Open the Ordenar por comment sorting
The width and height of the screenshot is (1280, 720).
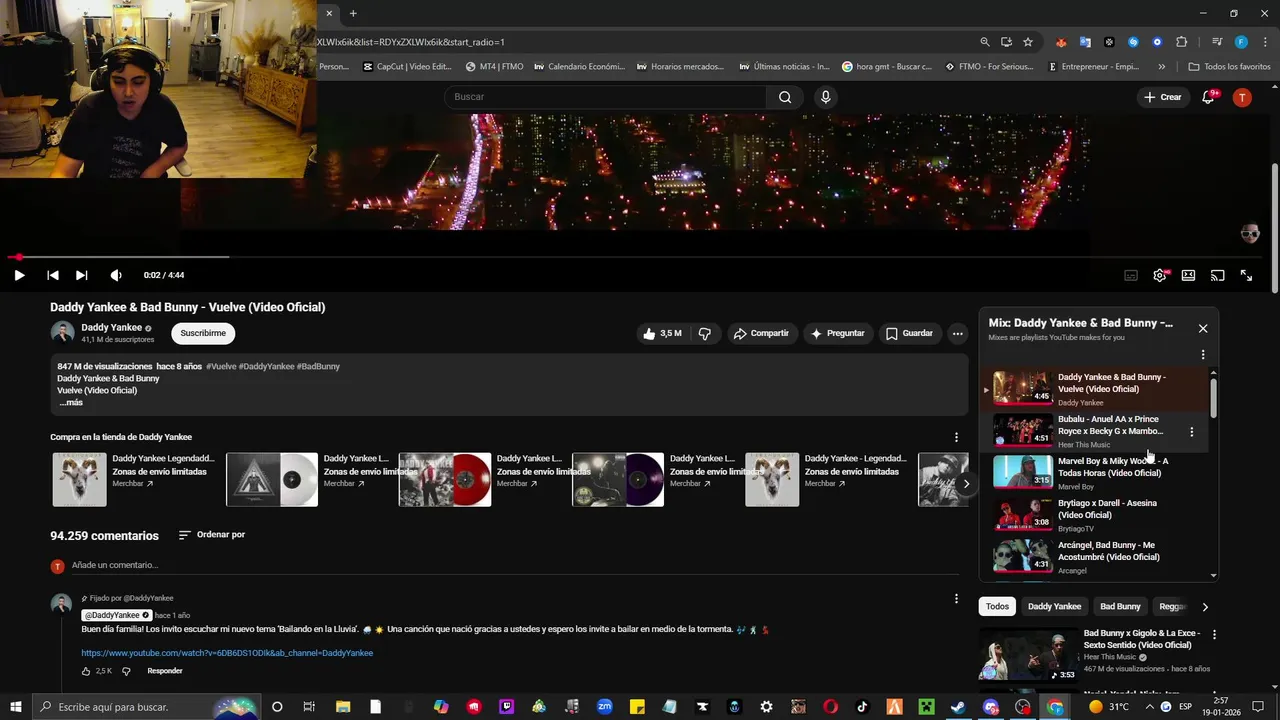coord(212,535)
